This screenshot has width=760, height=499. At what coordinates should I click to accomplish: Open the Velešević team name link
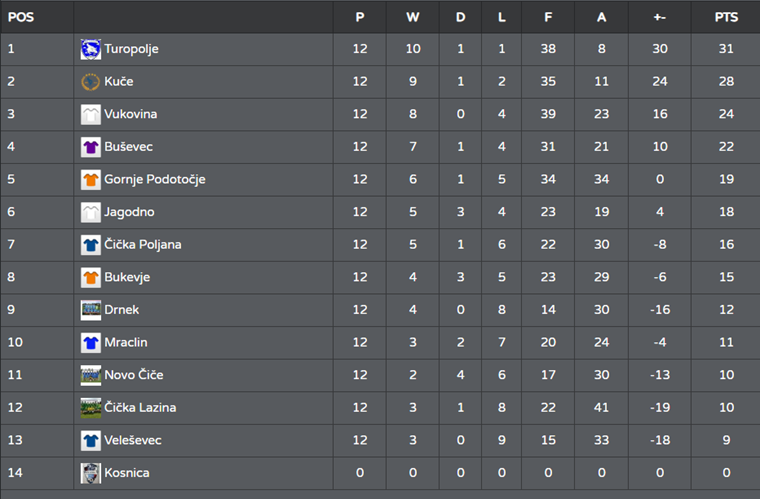tap(133, 440)
